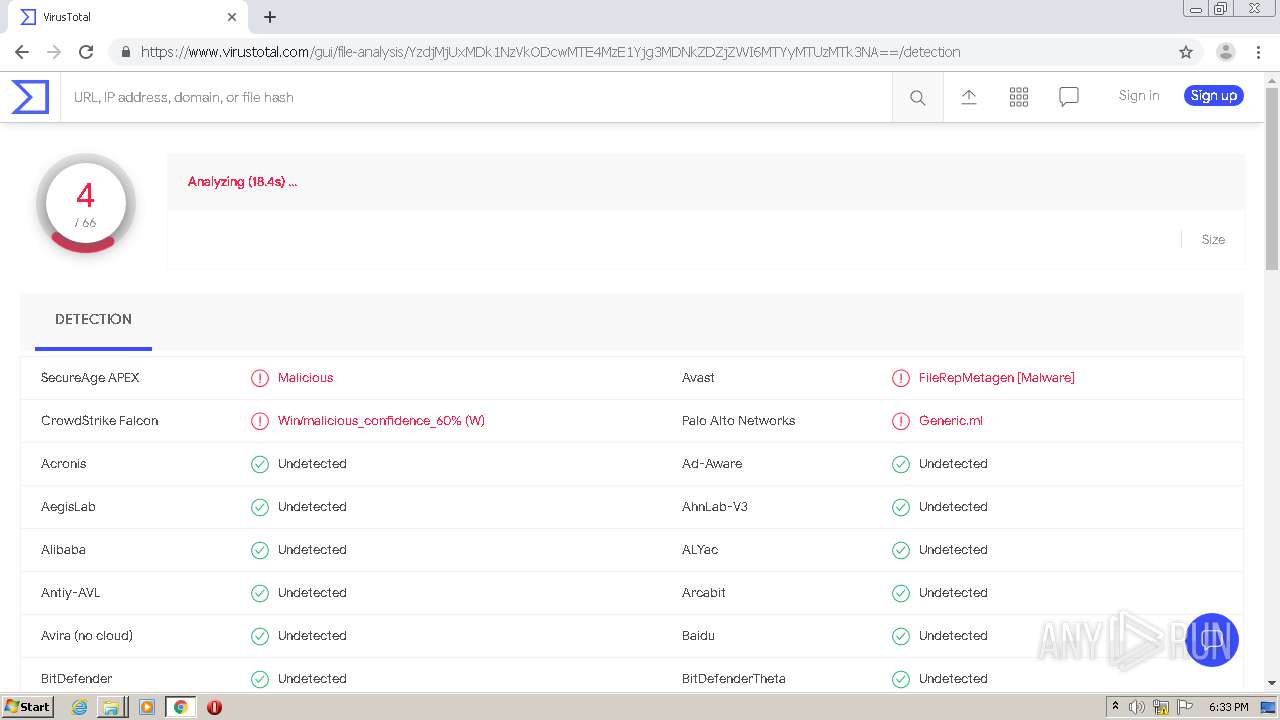Click the show desktop tray icon

1268,707
